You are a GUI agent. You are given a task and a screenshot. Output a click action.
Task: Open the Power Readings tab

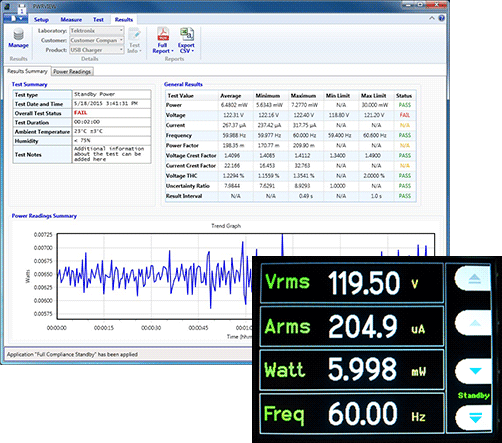click(x=72, y=72)
